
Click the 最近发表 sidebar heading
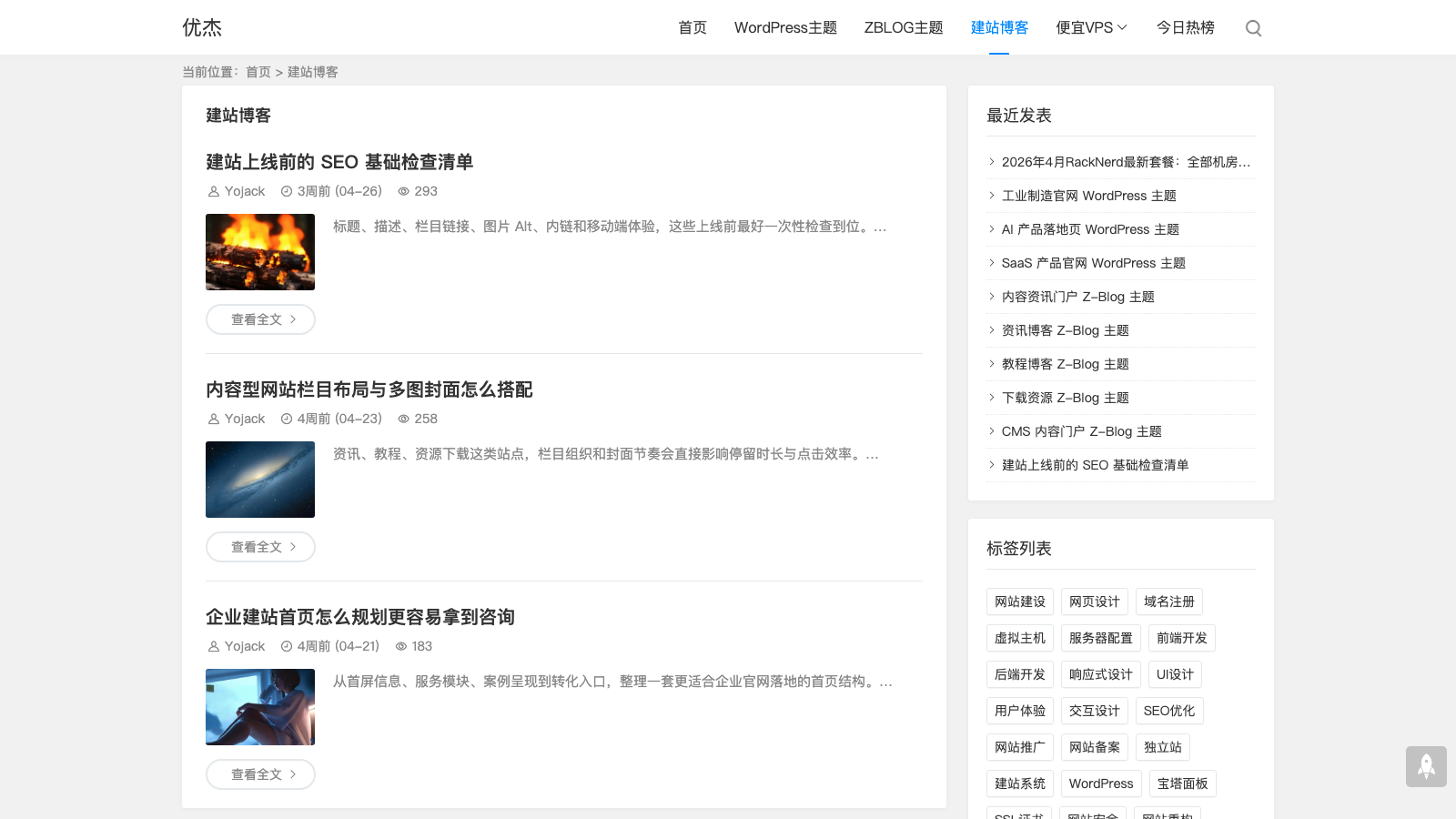[x=1019, y=116]
